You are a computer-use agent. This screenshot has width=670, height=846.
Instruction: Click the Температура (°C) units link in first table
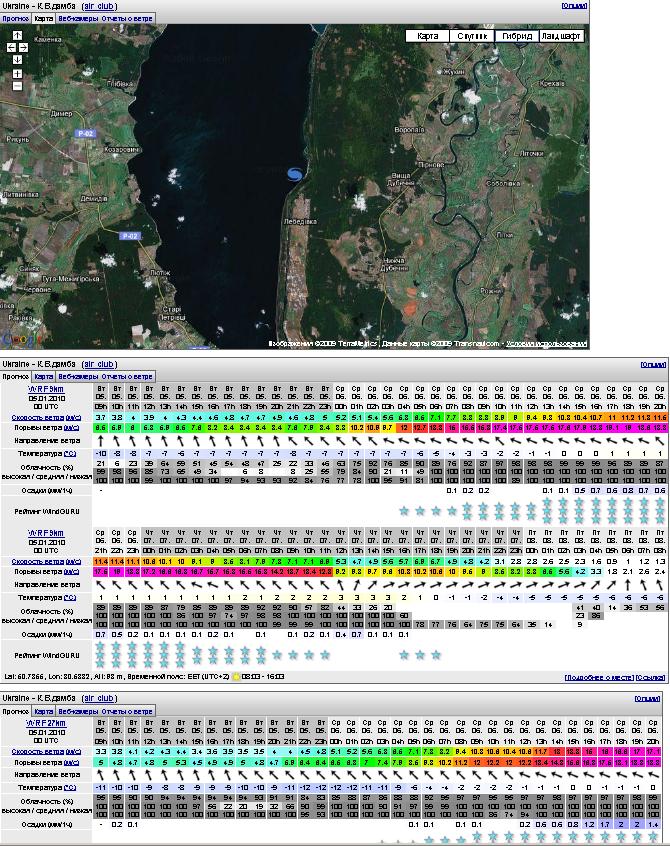[68, 452]
